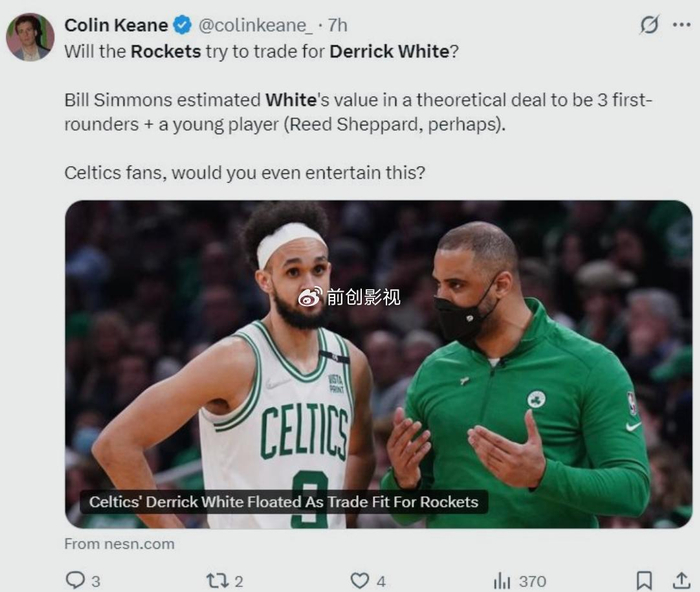Open the @colinkeane_ handle link

[x=255, y=25]
